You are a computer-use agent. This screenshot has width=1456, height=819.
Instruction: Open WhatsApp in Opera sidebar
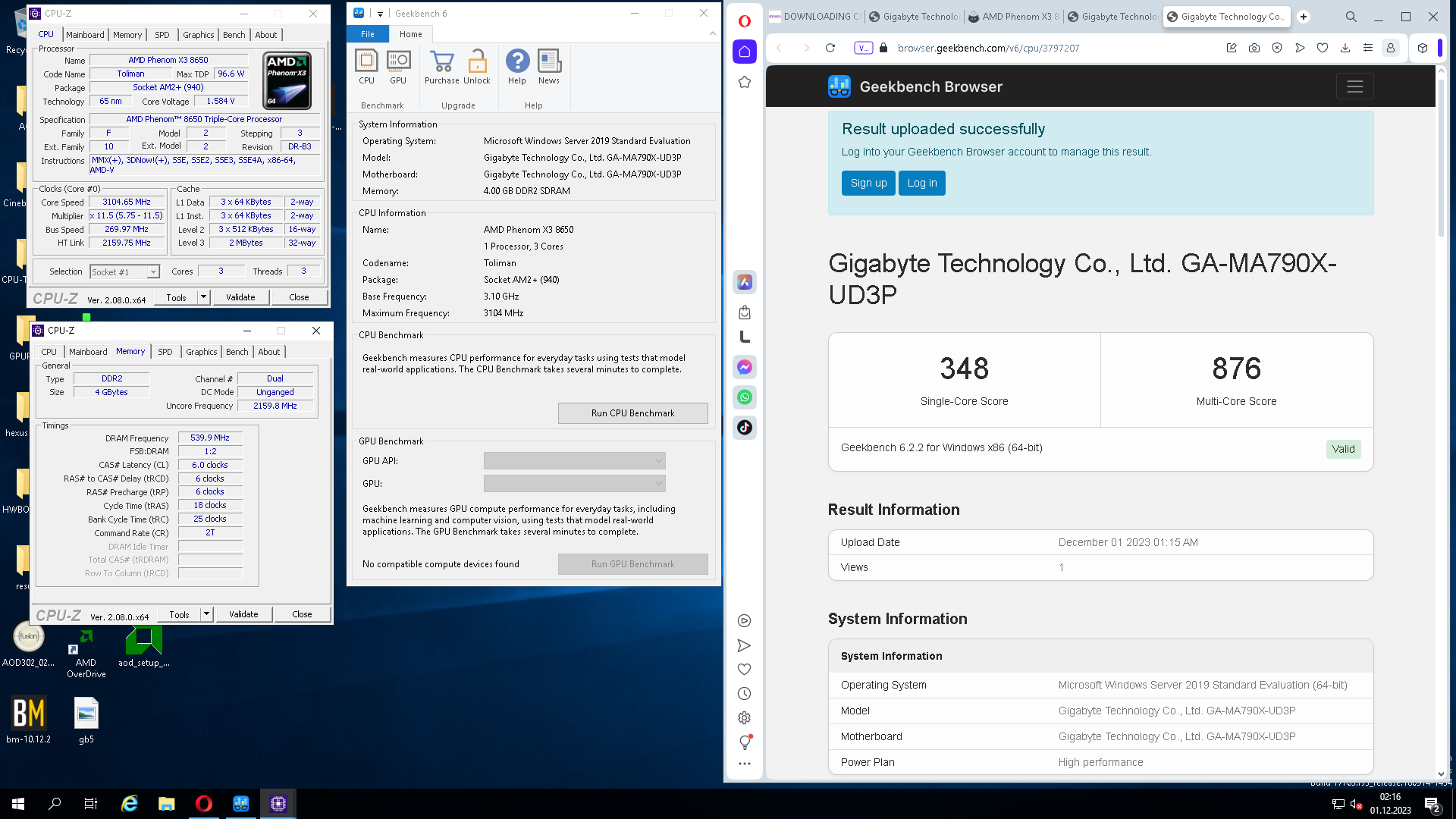tap(745, 397)
